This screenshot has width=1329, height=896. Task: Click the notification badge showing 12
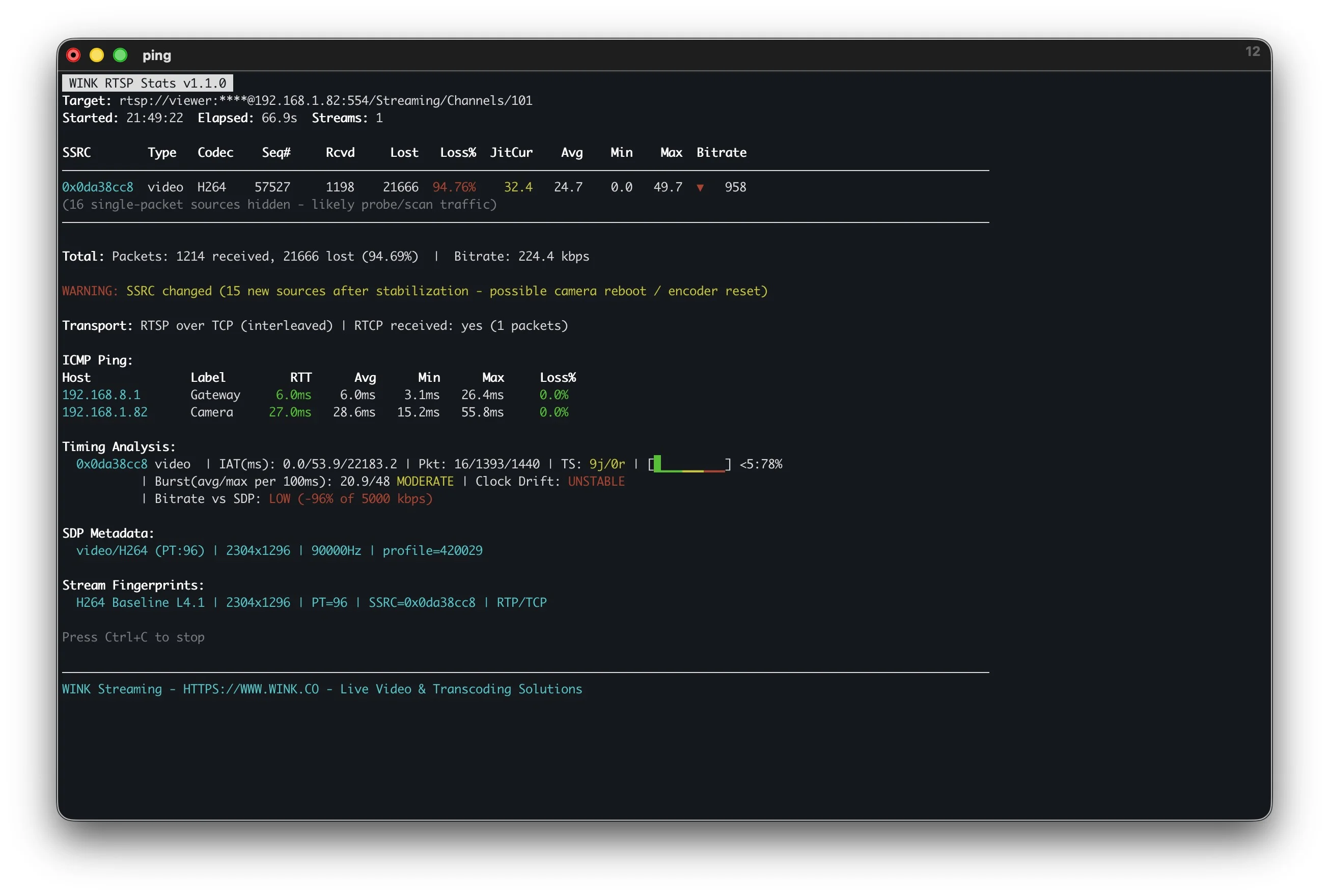tap(1253, 51)
